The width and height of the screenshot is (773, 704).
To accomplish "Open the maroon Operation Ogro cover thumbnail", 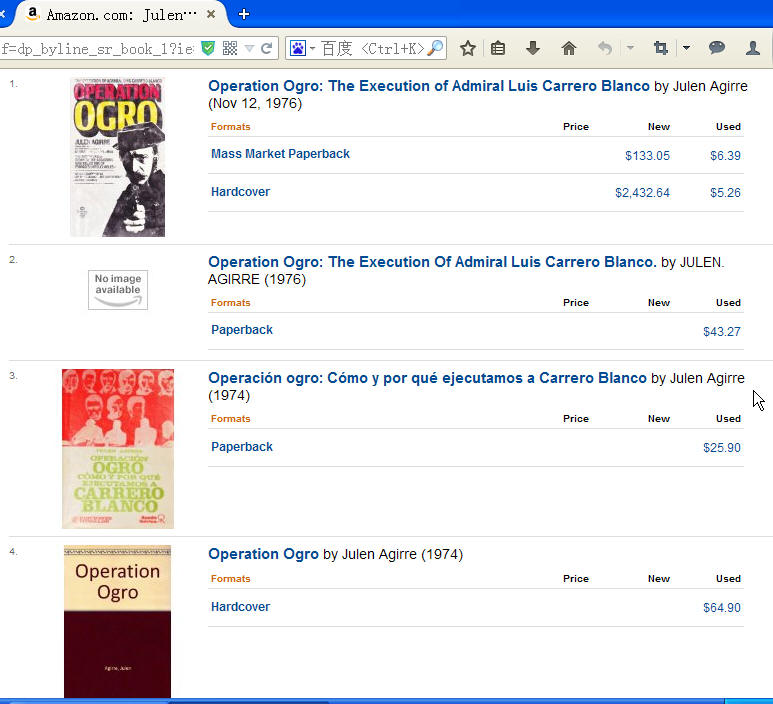I will pyautogui.click(x=117, y=621).
